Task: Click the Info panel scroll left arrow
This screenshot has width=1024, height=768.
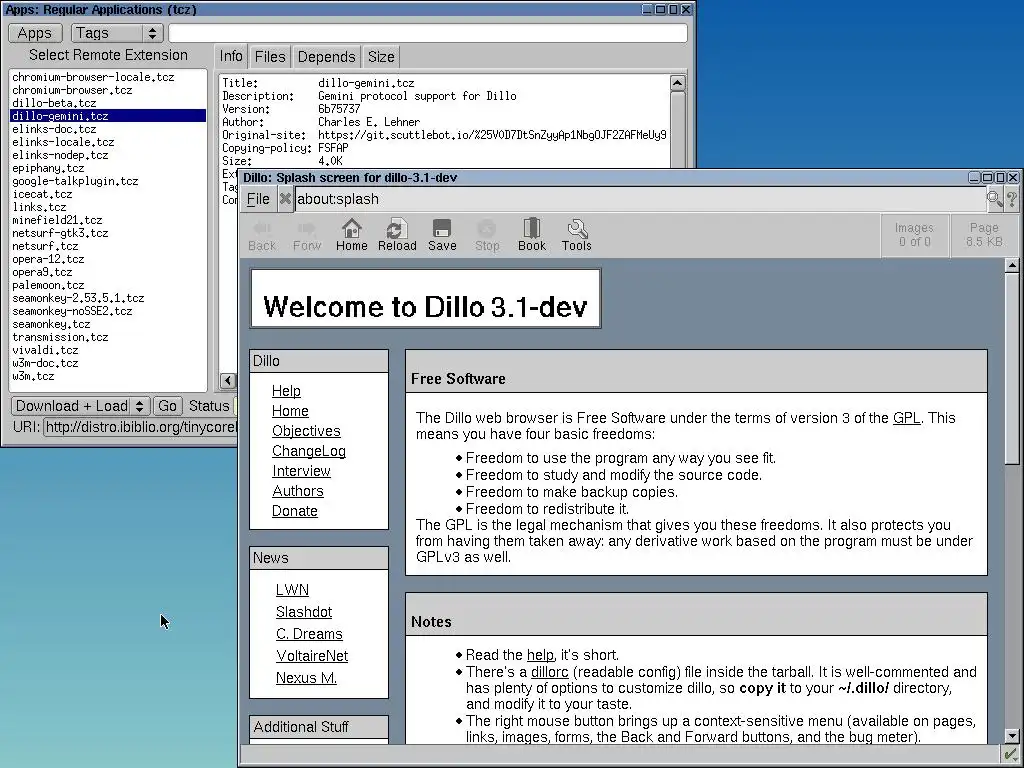Action: click(227, 380)
